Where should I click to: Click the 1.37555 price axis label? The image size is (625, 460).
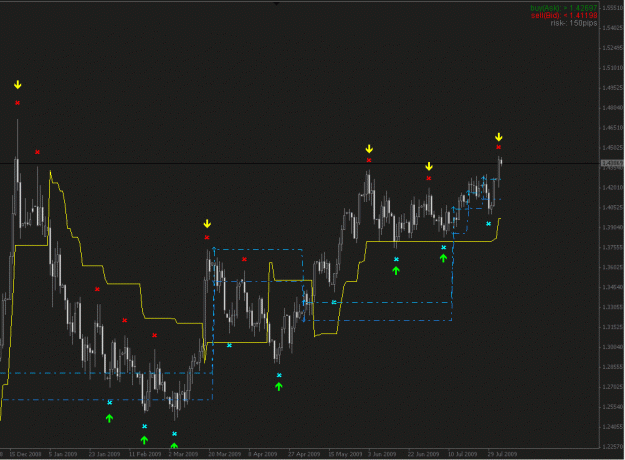point(613,247)
